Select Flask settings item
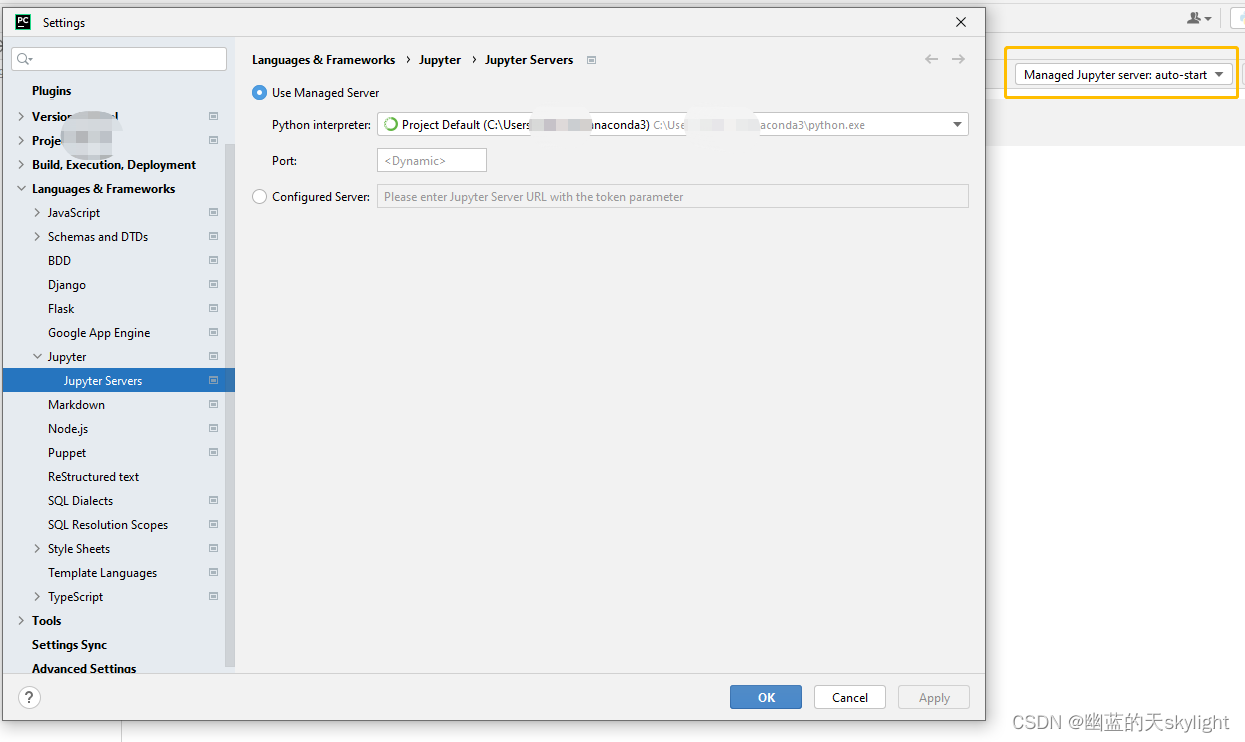 click(61, 309)
